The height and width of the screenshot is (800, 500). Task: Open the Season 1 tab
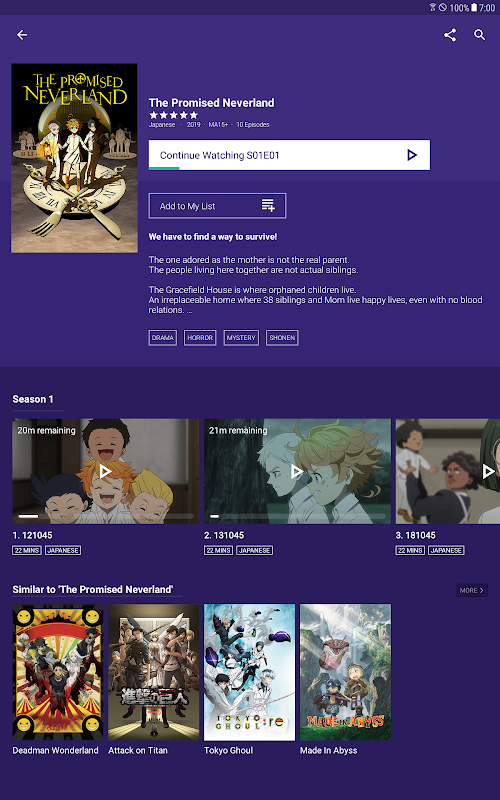tap(33, 399)
